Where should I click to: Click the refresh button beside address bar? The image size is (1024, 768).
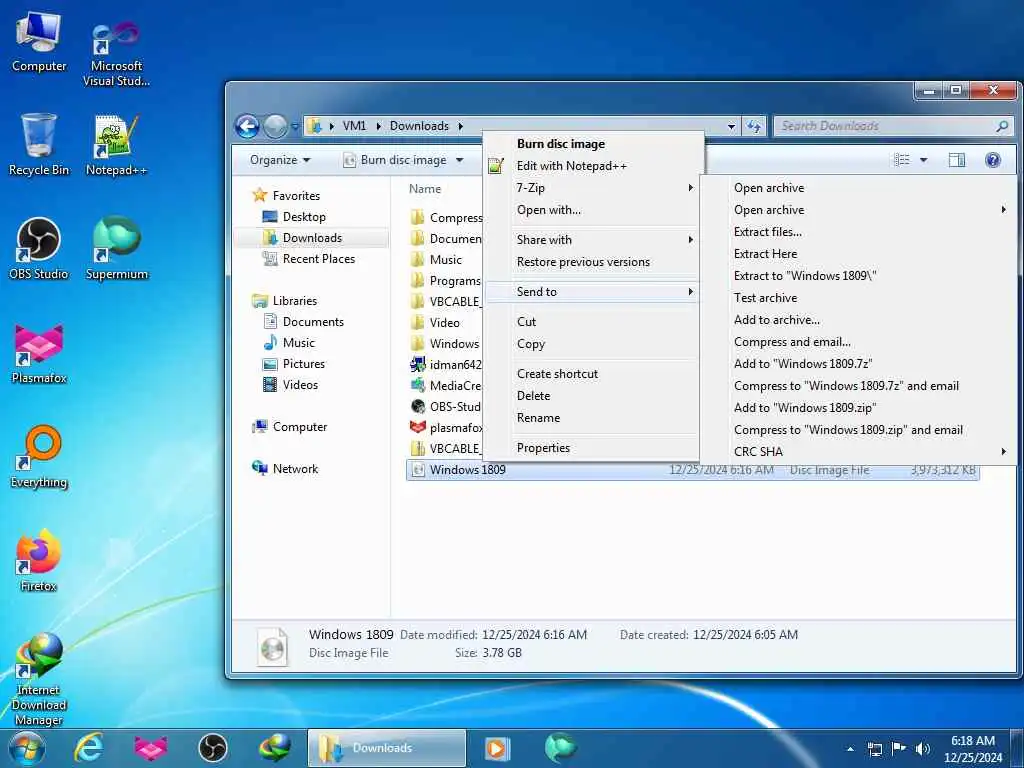[754, 126]
